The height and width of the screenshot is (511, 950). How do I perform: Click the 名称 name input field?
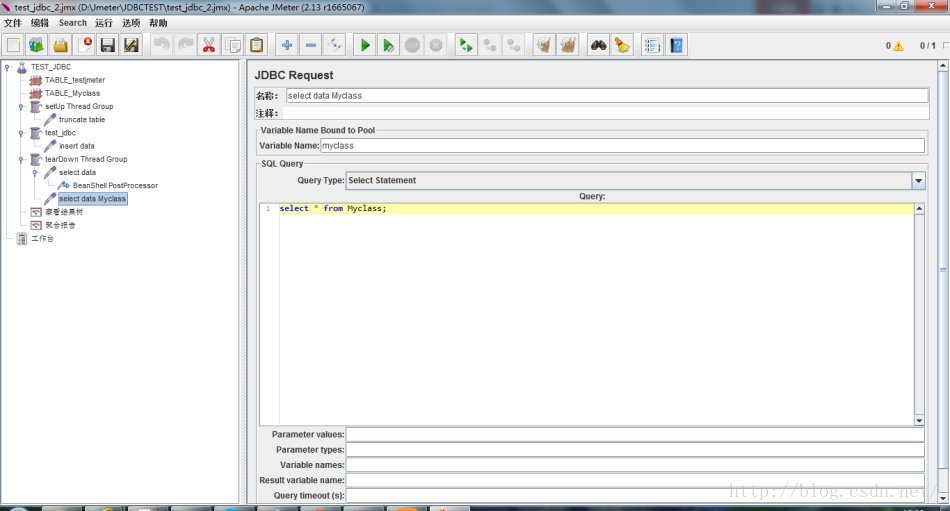(x=606, y=96)
